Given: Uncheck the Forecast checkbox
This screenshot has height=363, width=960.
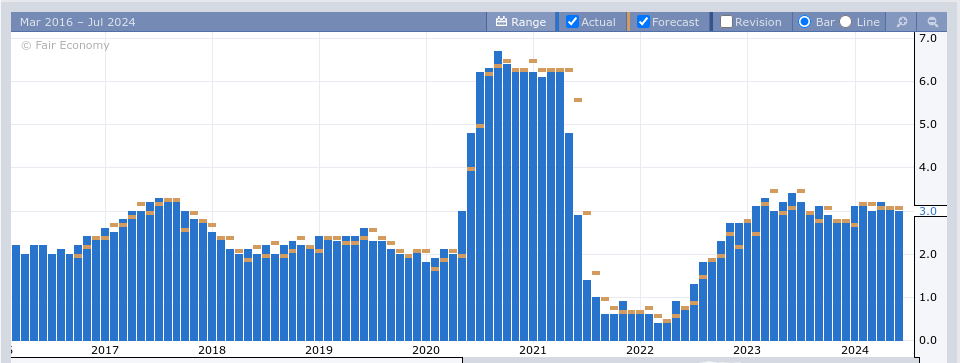Looking at the screenshot, I should (x=643, y=22).
